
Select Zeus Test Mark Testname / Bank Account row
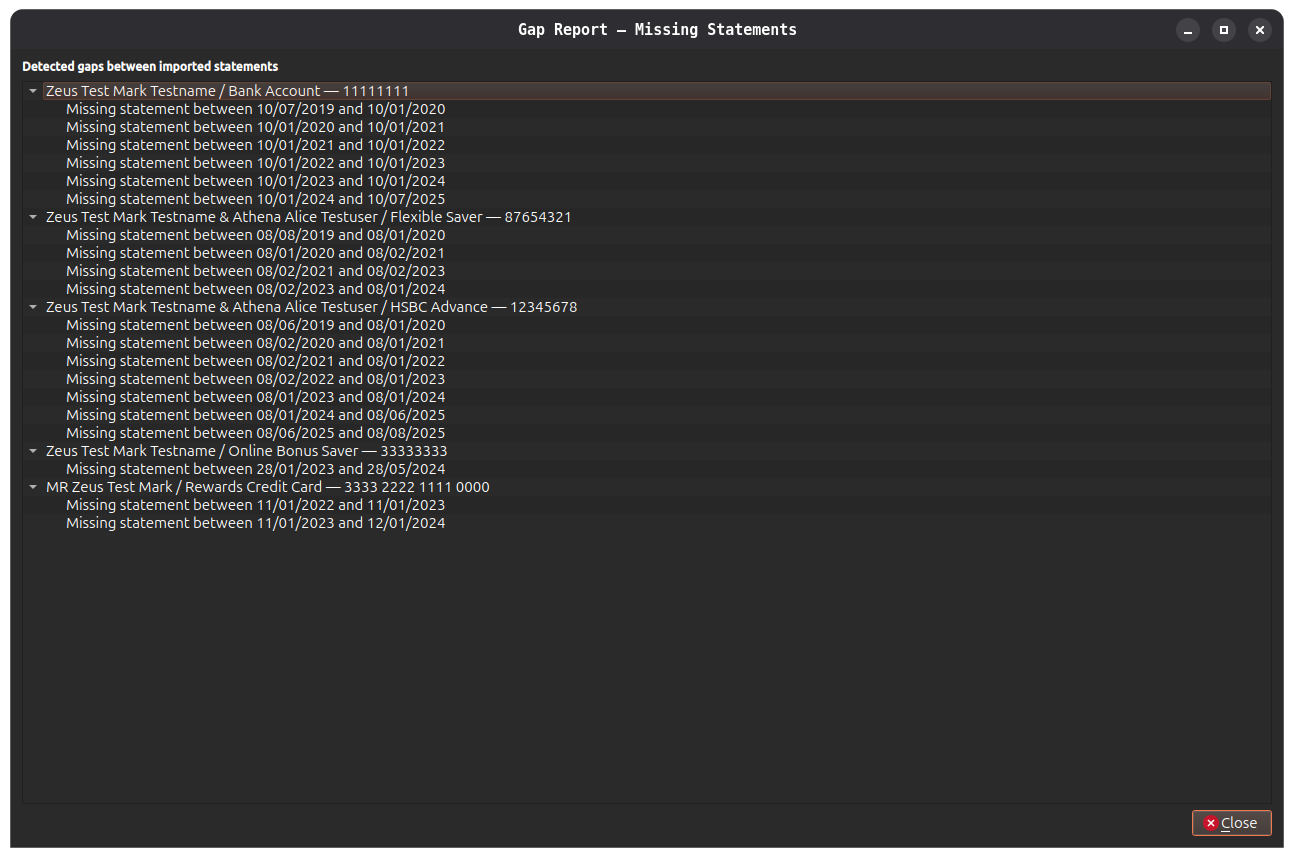(657, 91)
